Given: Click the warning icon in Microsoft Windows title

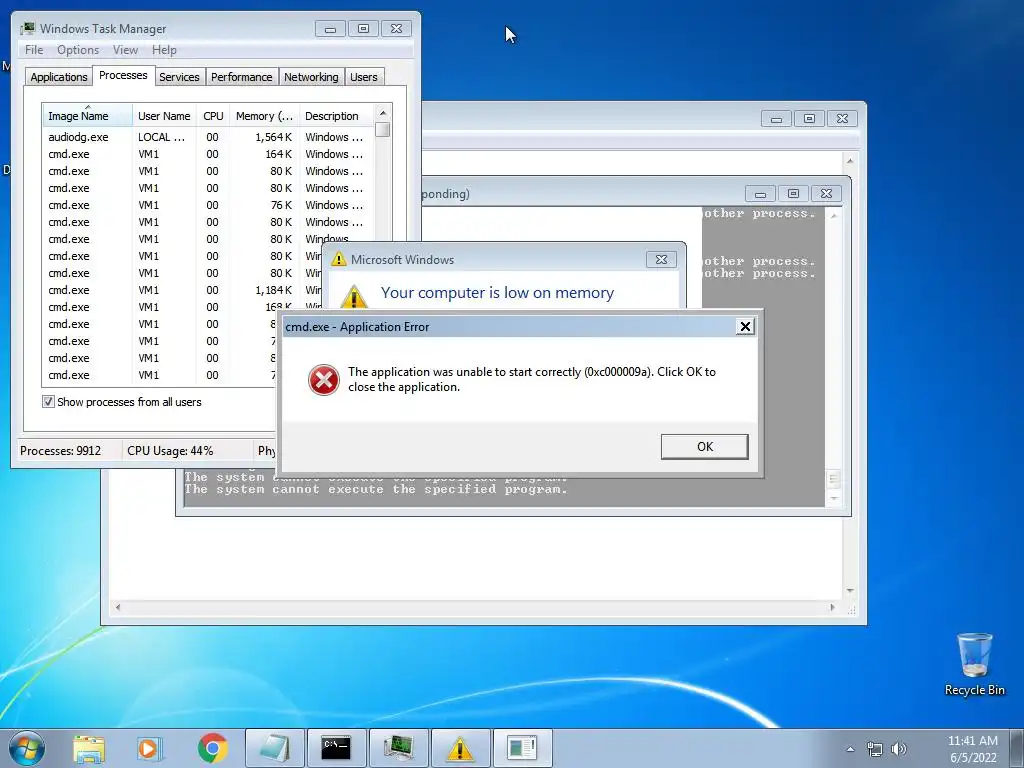Looking at the screenshot, I should tap(338, 259).
